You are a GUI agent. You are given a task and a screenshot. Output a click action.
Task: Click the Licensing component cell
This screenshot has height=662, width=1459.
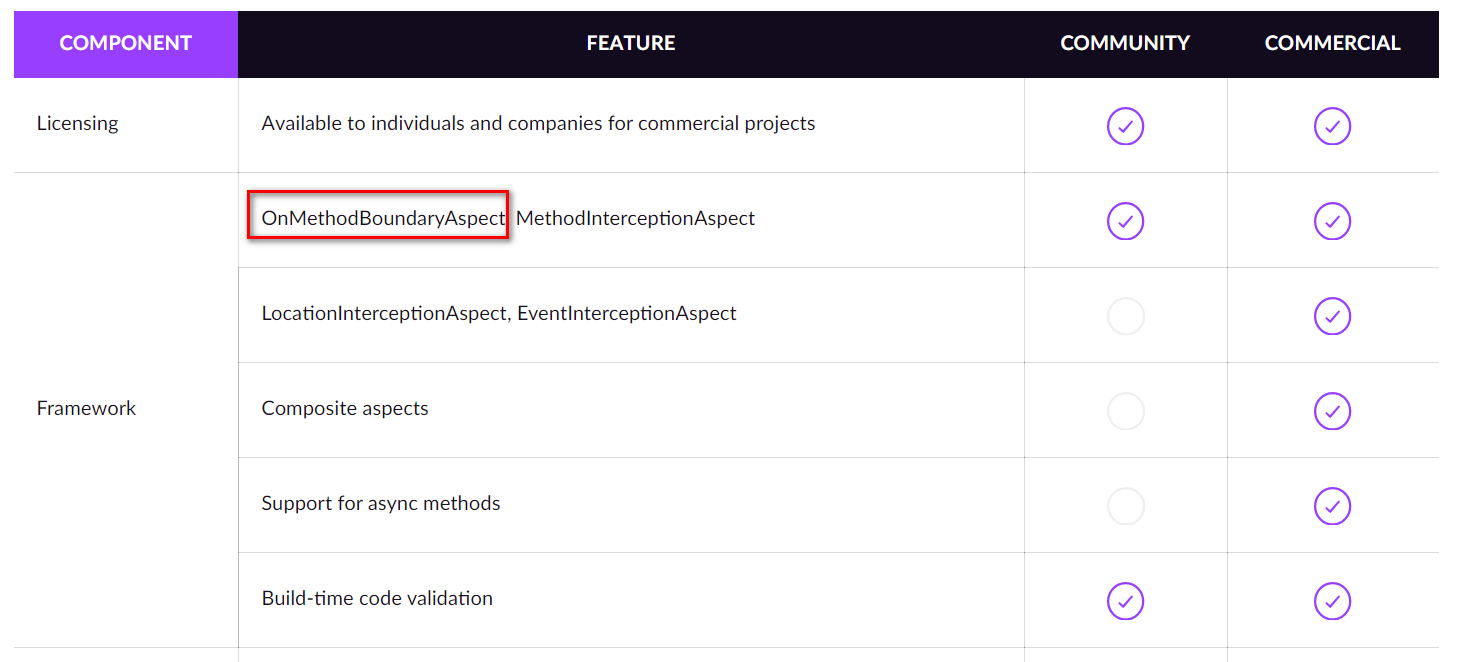click(77, 123)
